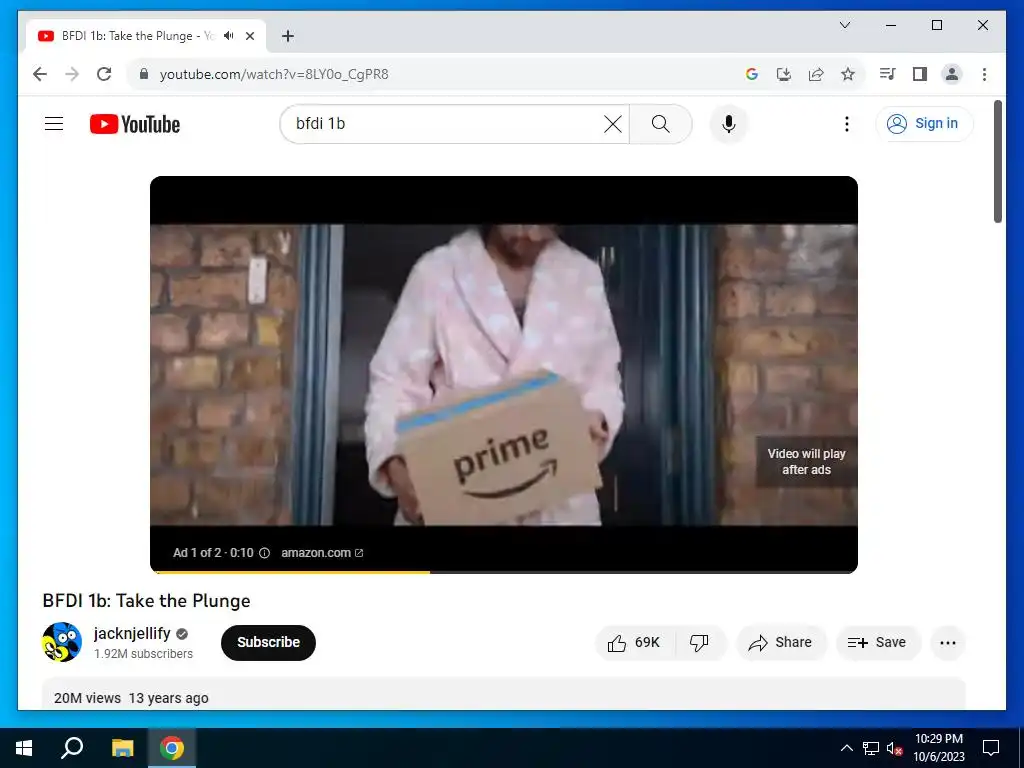Click the Video will play after ads notice
Image resolution: width=1024 pixels, height=768 pixels.
pyautogui.click(x=807, y=462)
